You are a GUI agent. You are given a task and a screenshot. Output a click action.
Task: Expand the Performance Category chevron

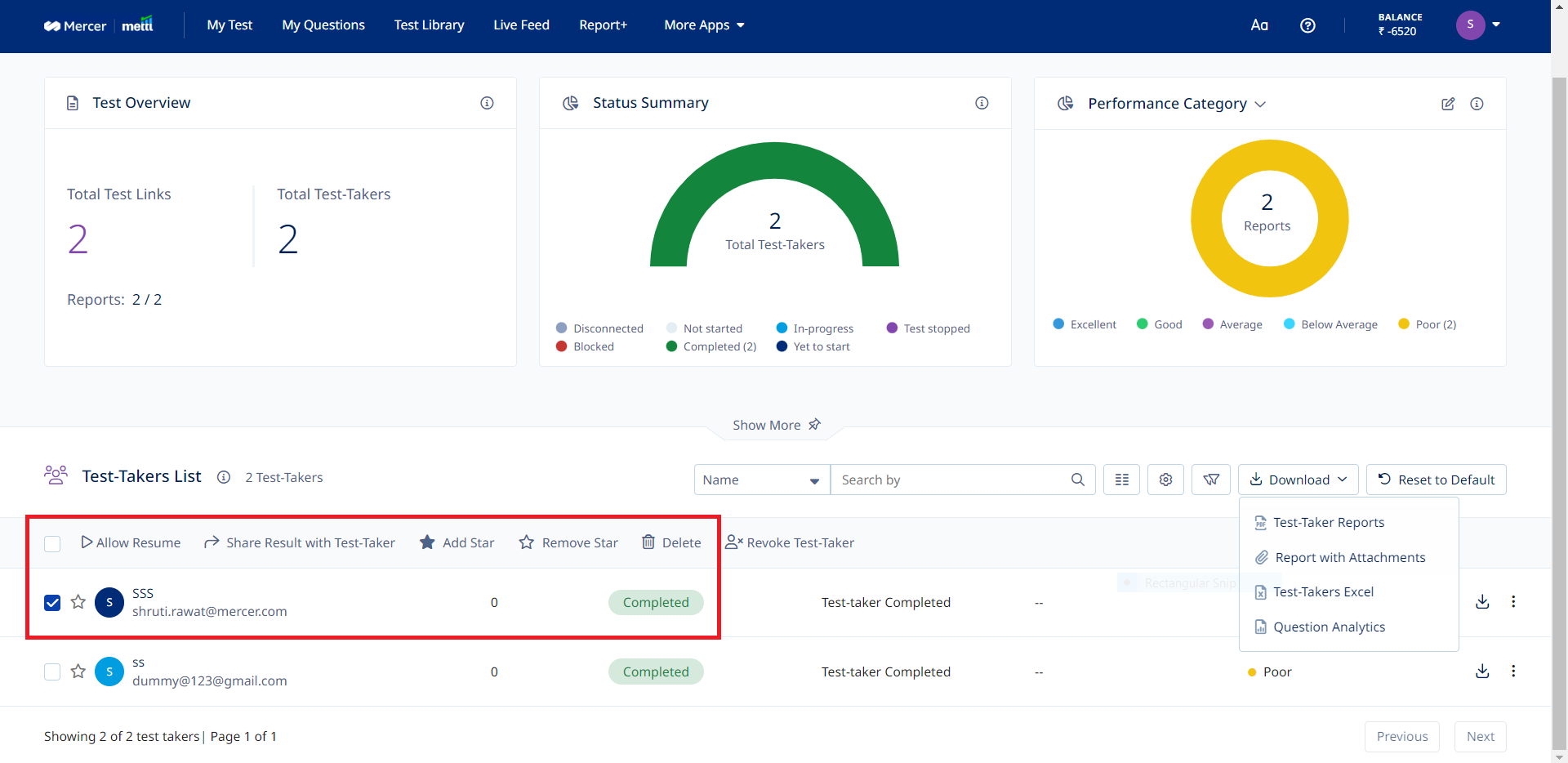(x=1260, y=105)
